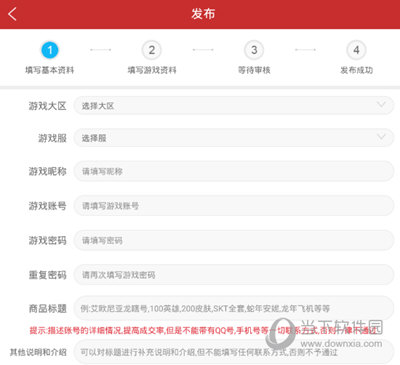The image size is (400, 365).
Task: Click the 重复密码 field label
Action: tap(47, 275)
